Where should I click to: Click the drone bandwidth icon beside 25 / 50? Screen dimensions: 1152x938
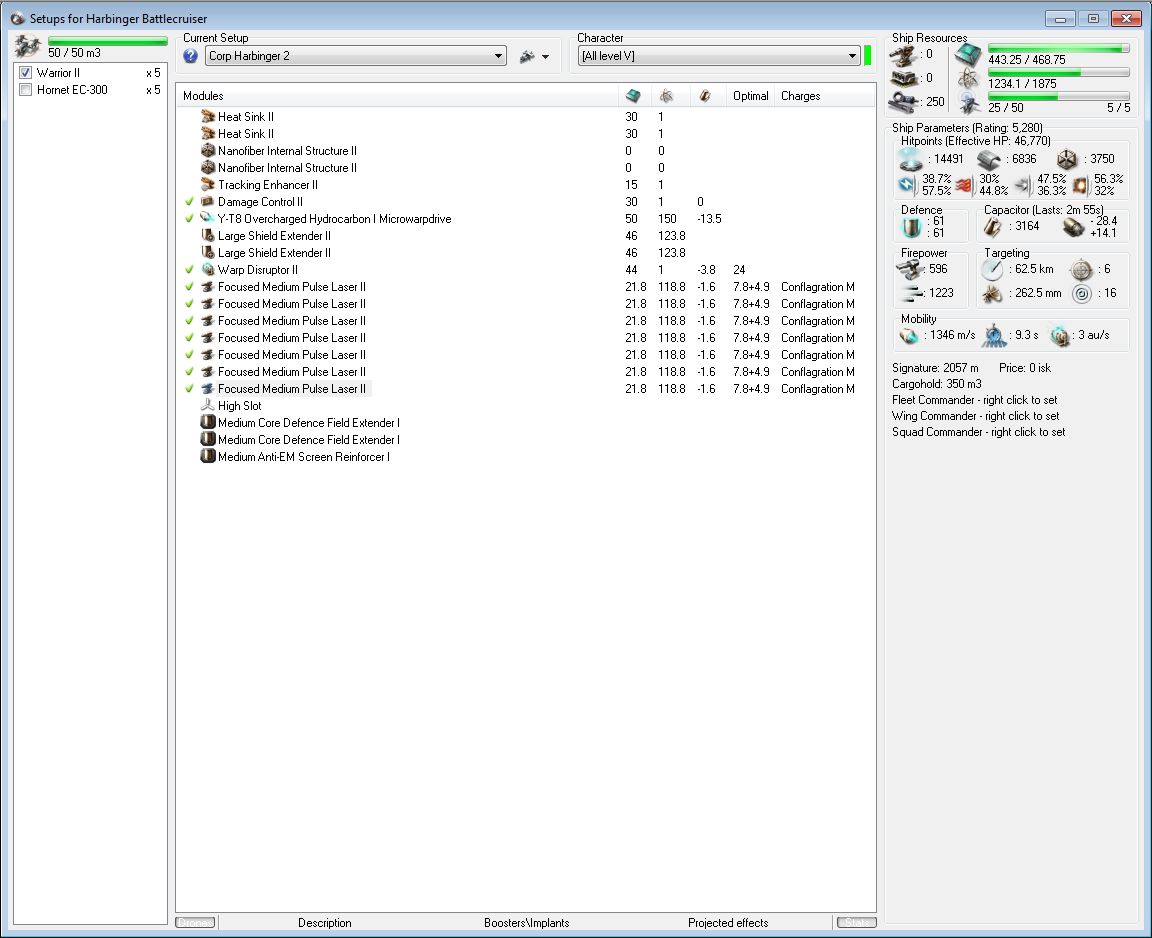point(969,102)
